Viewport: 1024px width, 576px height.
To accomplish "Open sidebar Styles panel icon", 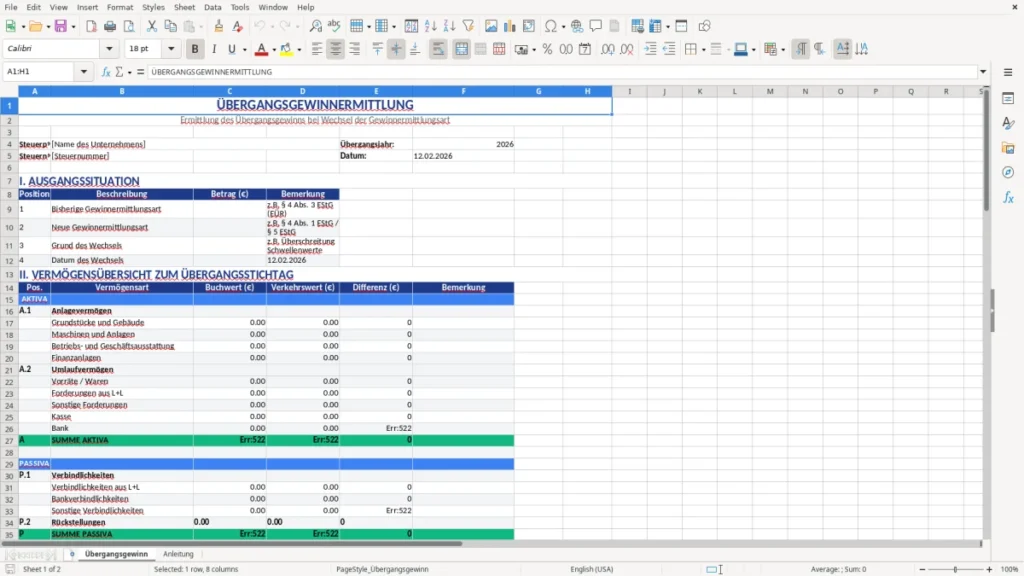I will [x=1008, y=123].
